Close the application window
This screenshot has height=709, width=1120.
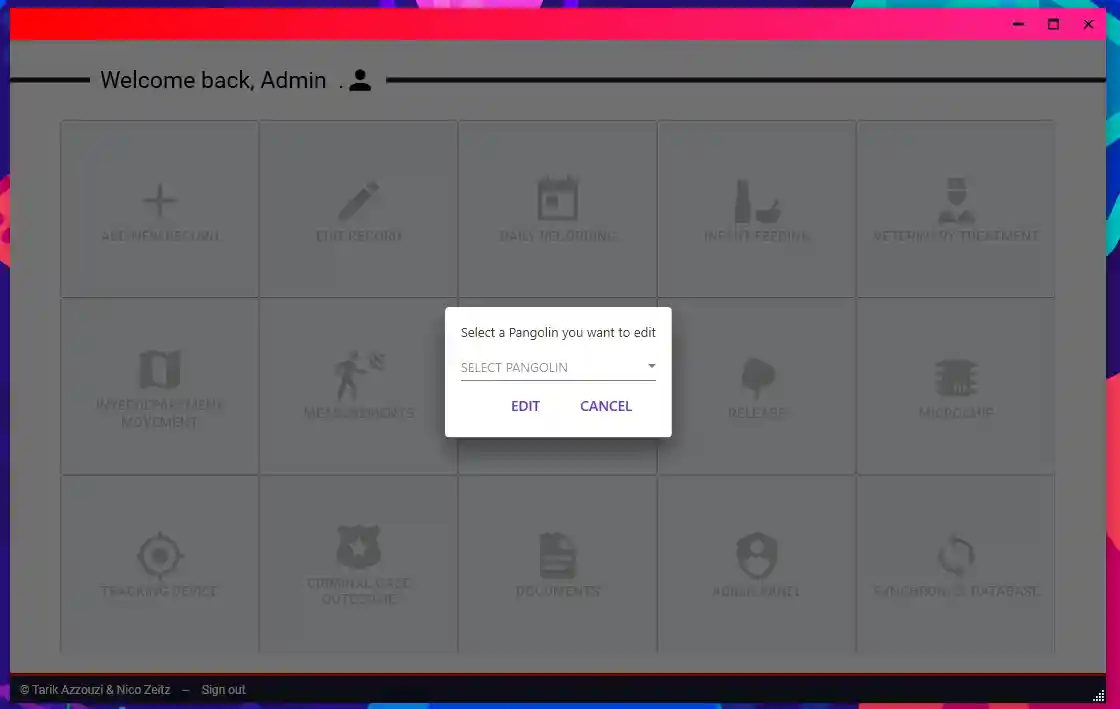[x=1089, y=24]
